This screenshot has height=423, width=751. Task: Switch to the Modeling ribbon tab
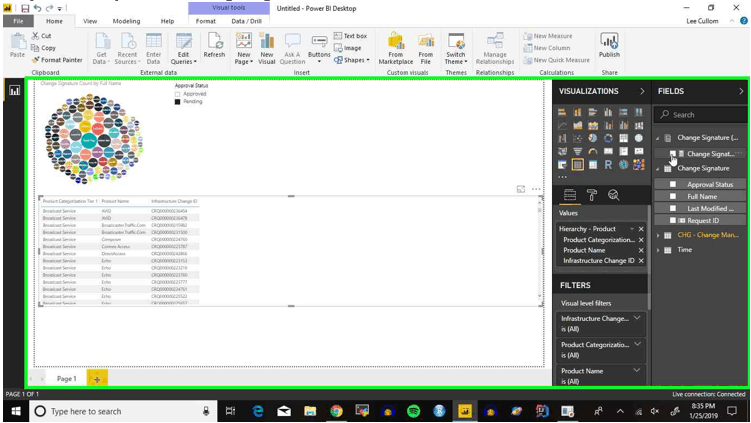pyautogui.click(x=126, y=21)
